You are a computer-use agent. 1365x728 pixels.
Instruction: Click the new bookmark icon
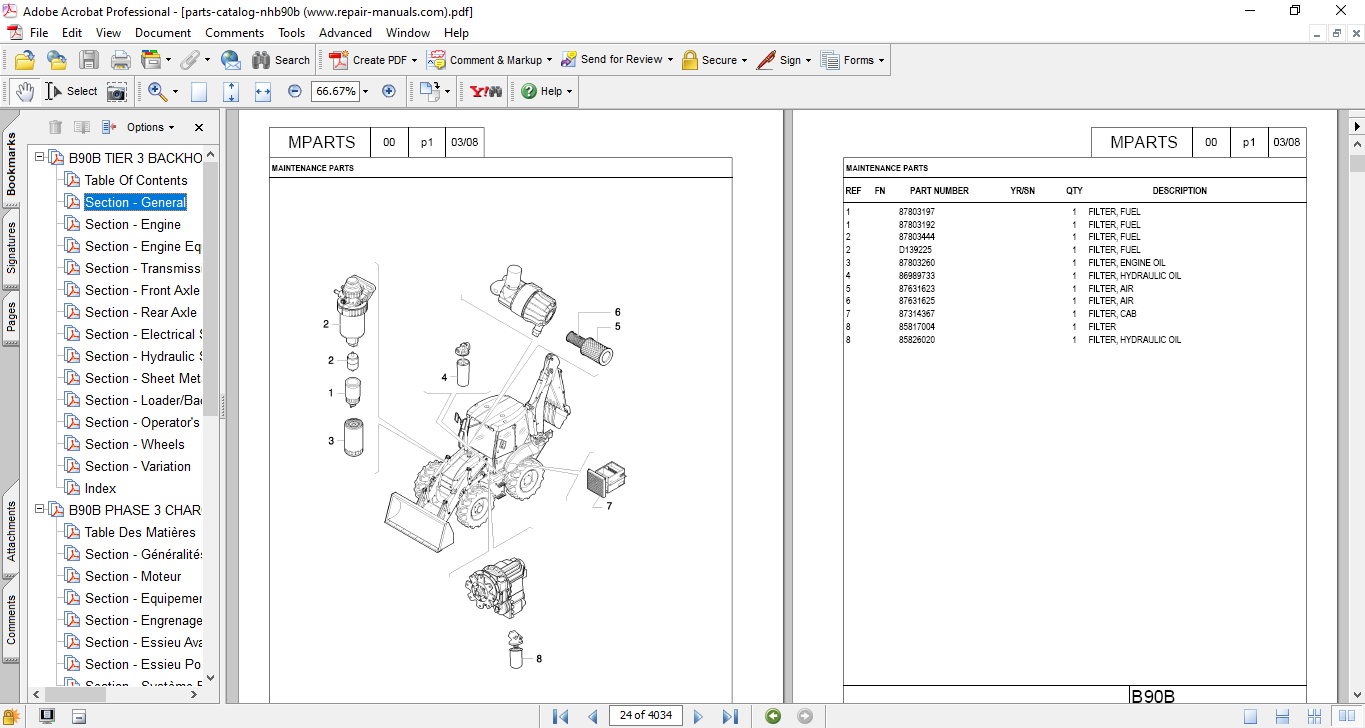pos(82,127)
